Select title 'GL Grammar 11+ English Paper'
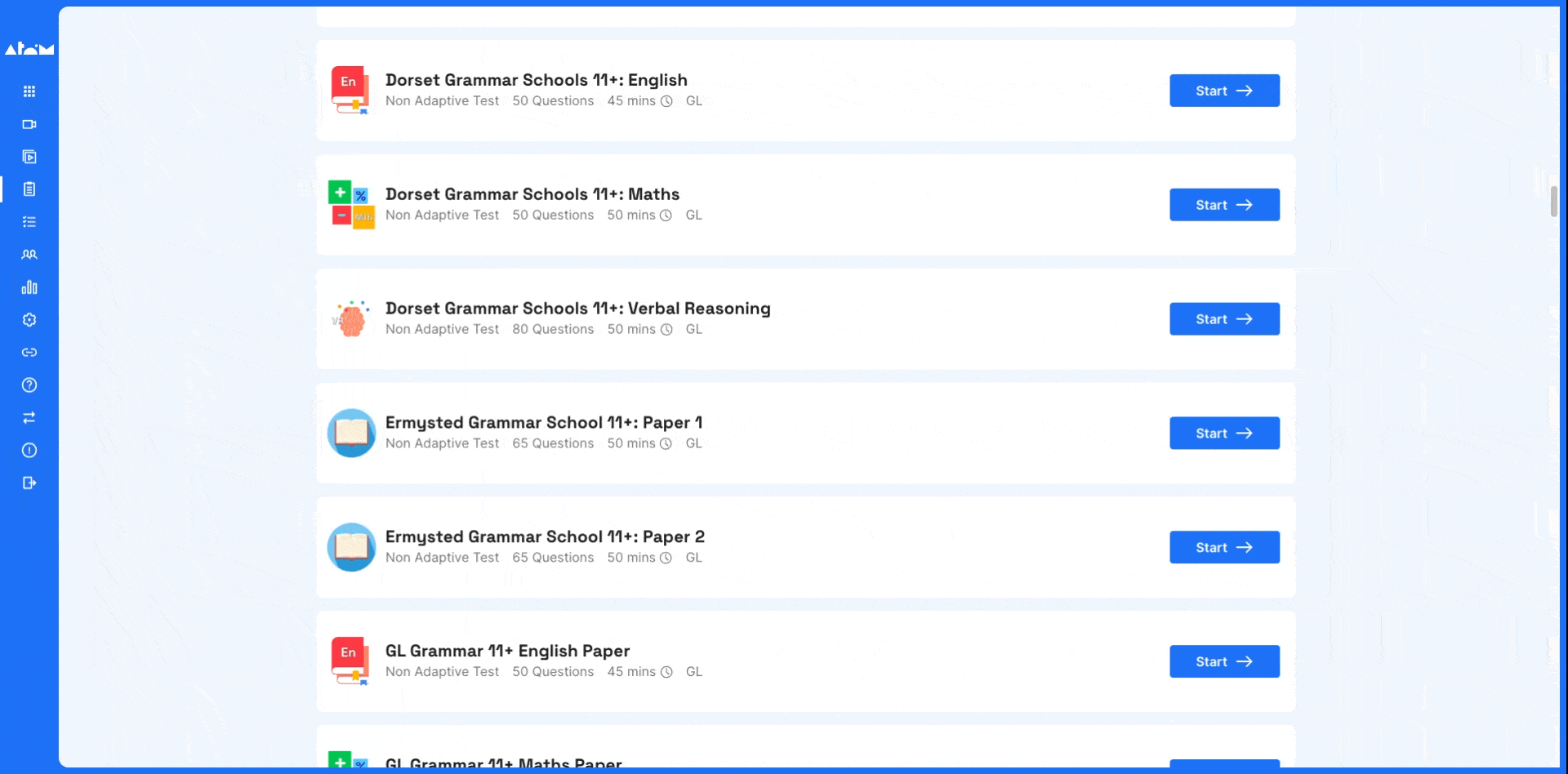This screenshot has width=1568, height=774. click(x=507, y=651)
